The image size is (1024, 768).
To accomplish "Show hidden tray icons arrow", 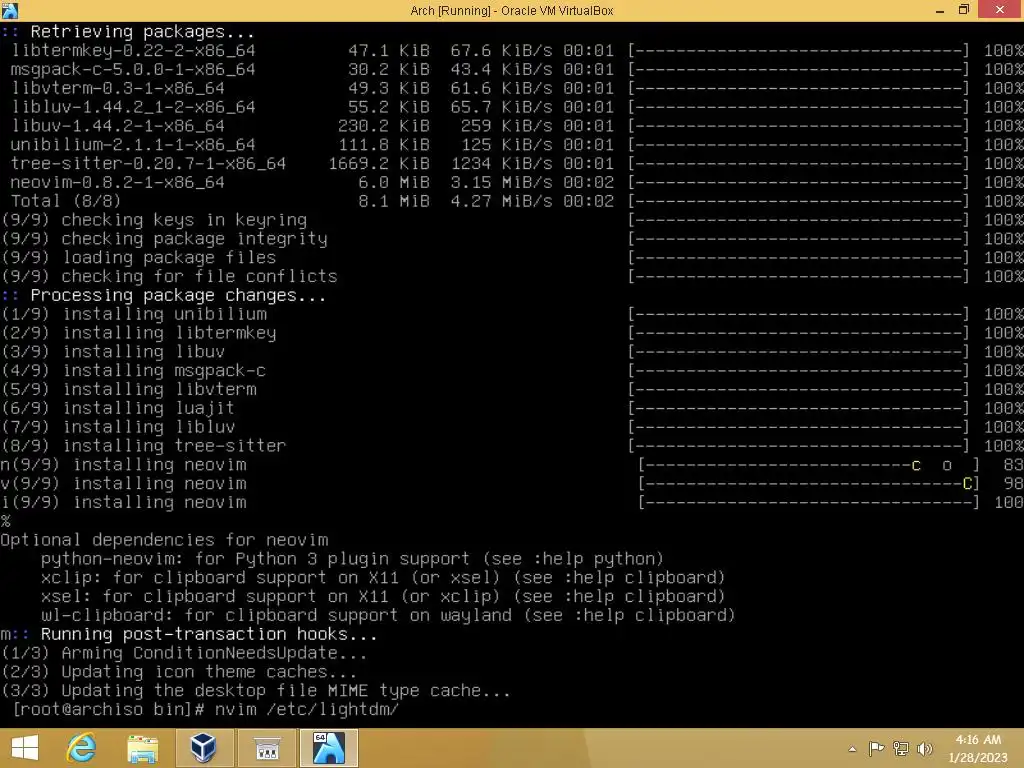I will [x=852, y=749].
